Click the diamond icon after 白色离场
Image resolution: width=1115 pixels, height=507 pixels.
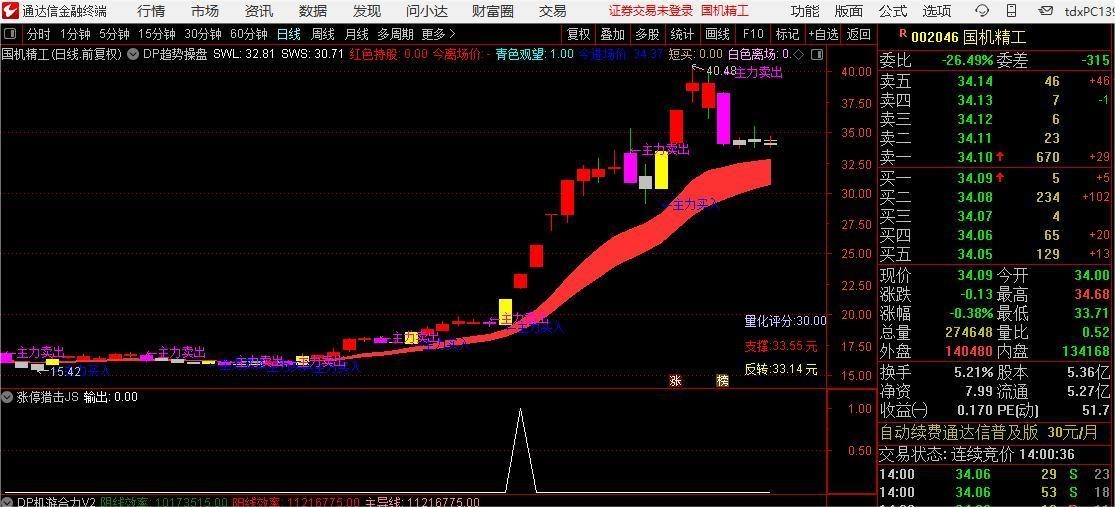pos(798,54)
